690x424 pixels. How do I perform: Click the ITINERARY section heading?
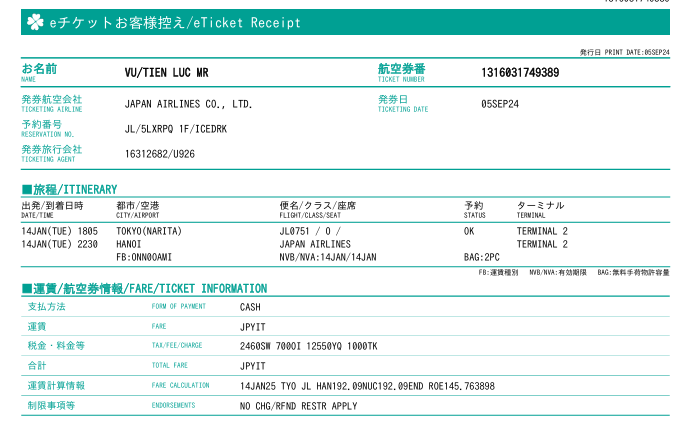point(70,189)
